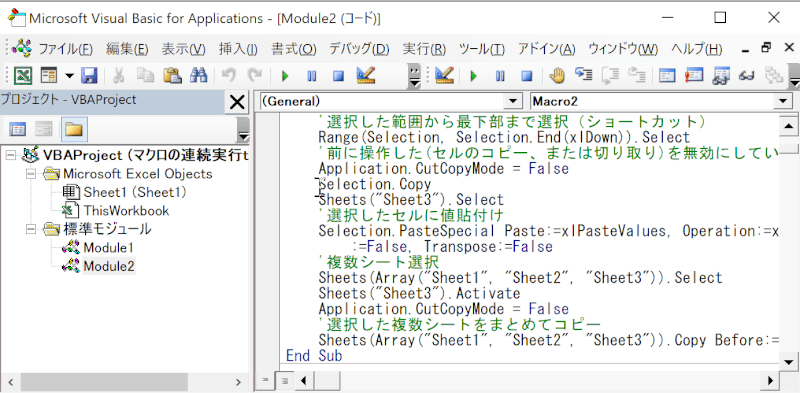Collapse the 標準モジュール folder
The width and height of the screenshot is (800, 393).
coord(31,229)
